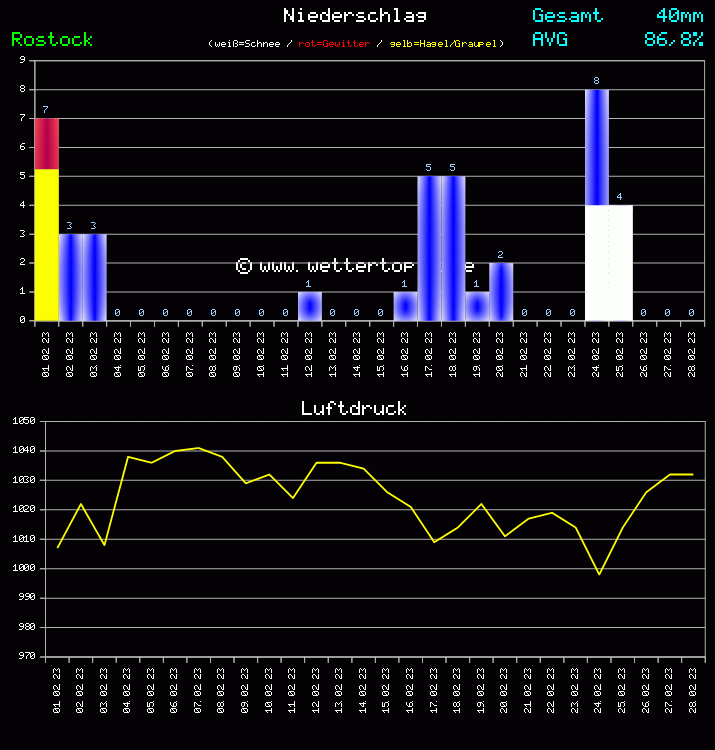715x750 pixels.
Task: Click the AVG label
Action: click(550, 40)
